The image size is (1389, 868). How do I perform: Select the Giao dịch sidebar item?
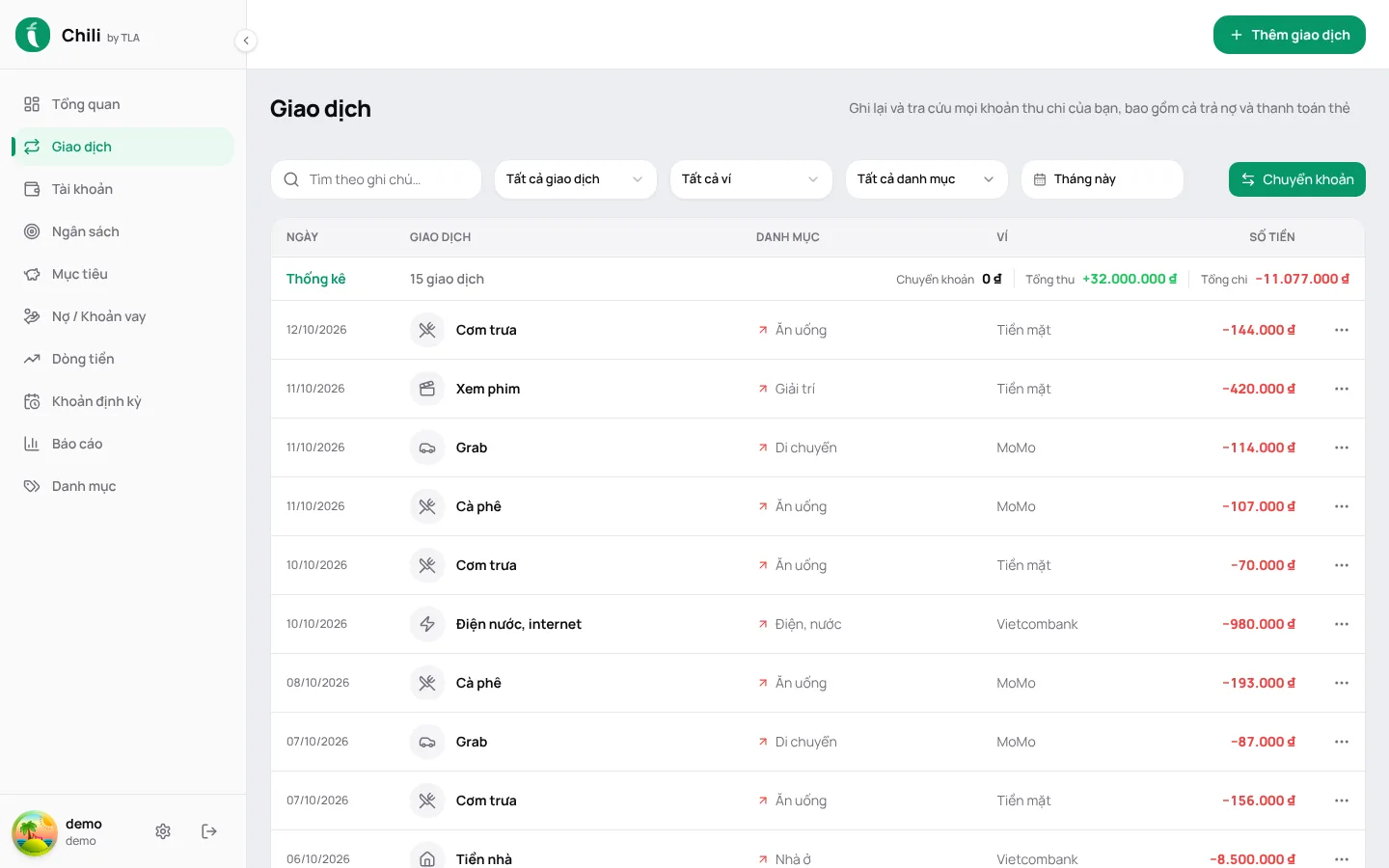pyautogui.click(x=123, y=147)
